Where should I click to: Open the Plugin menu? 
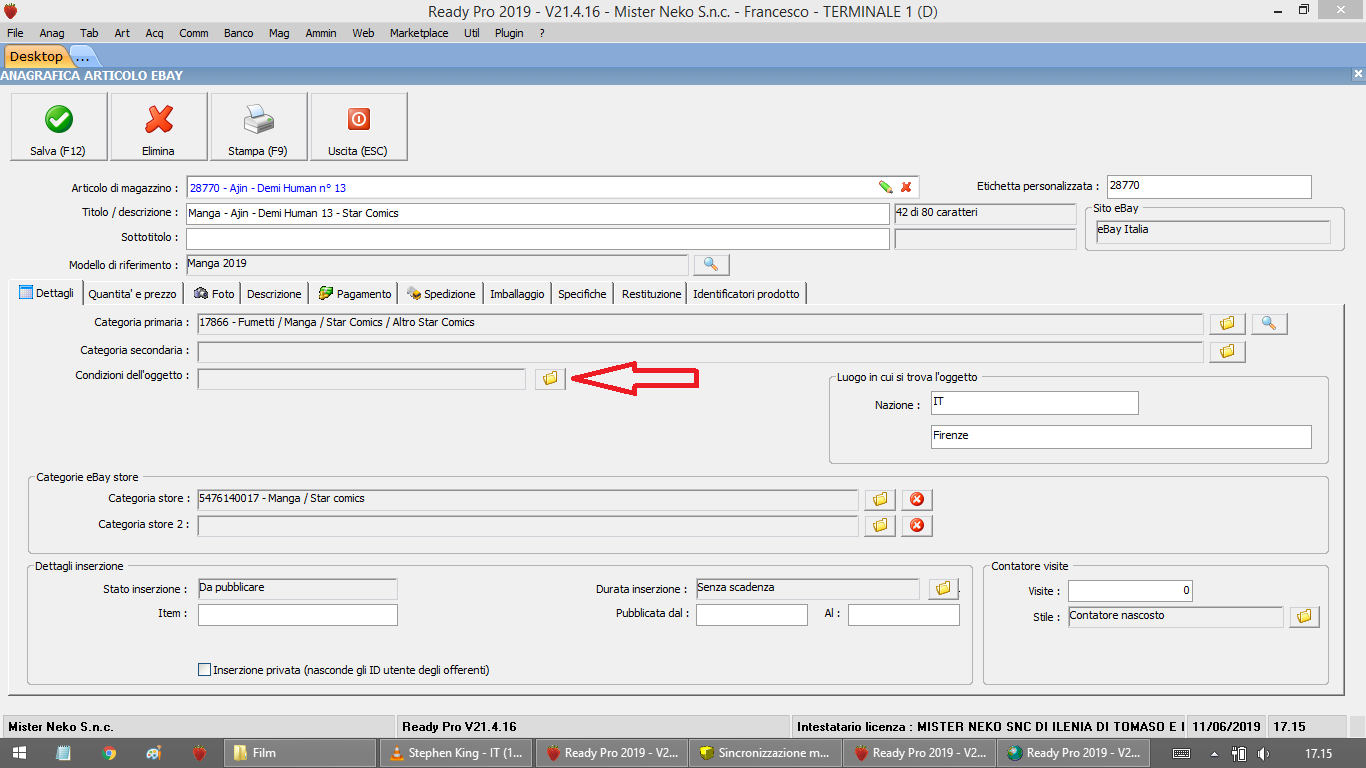point(509,33)
